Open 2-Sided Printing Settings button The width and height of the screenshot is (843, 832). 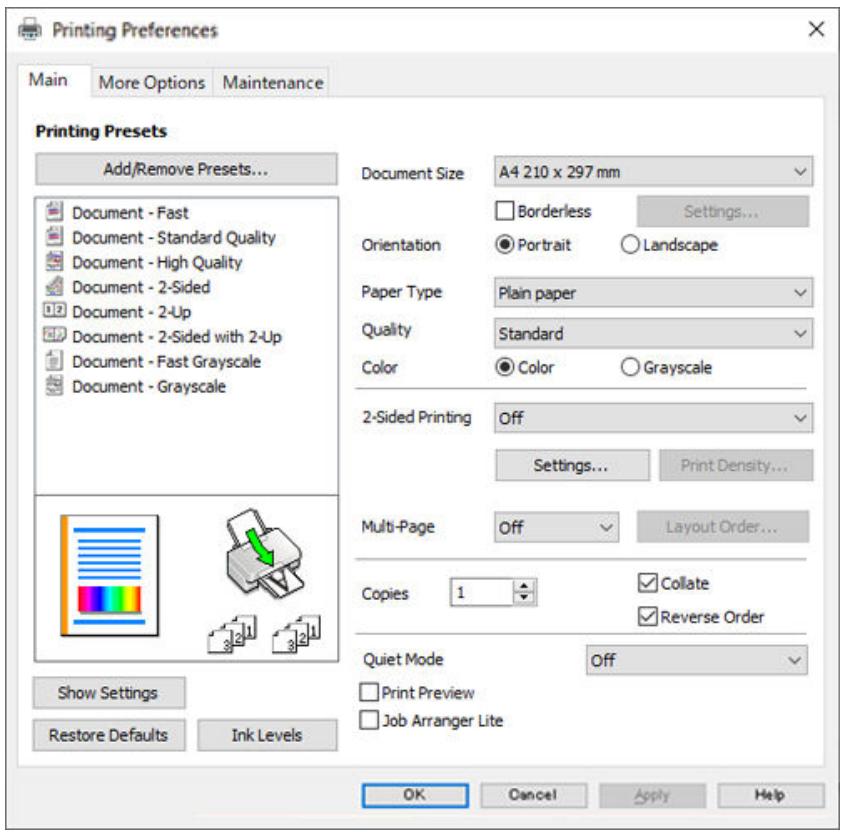coord(572,465)
